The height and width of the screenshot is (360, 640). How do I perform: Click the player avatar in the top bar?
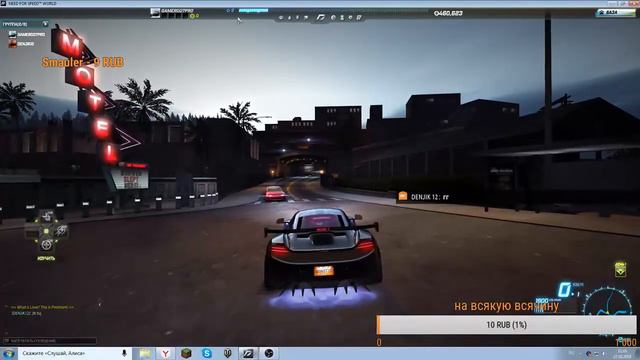155,13
